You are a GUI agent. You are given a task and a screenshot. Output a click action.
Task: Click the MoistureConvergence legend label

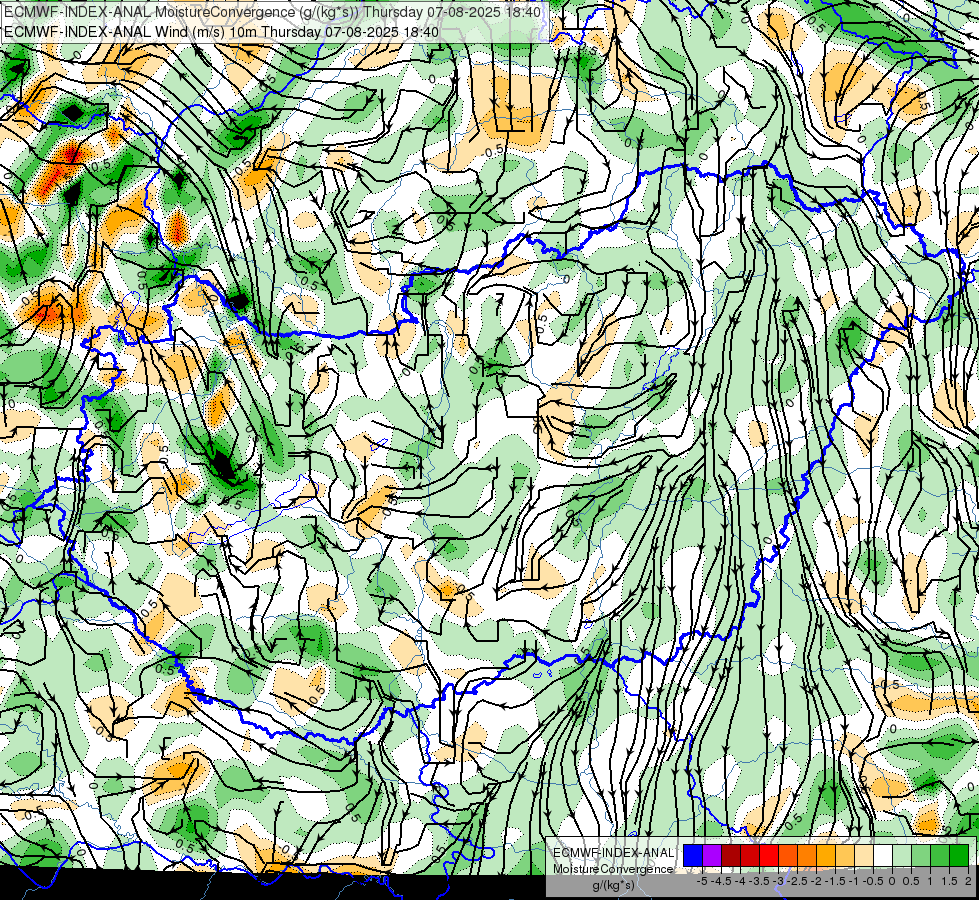[613, 869]
